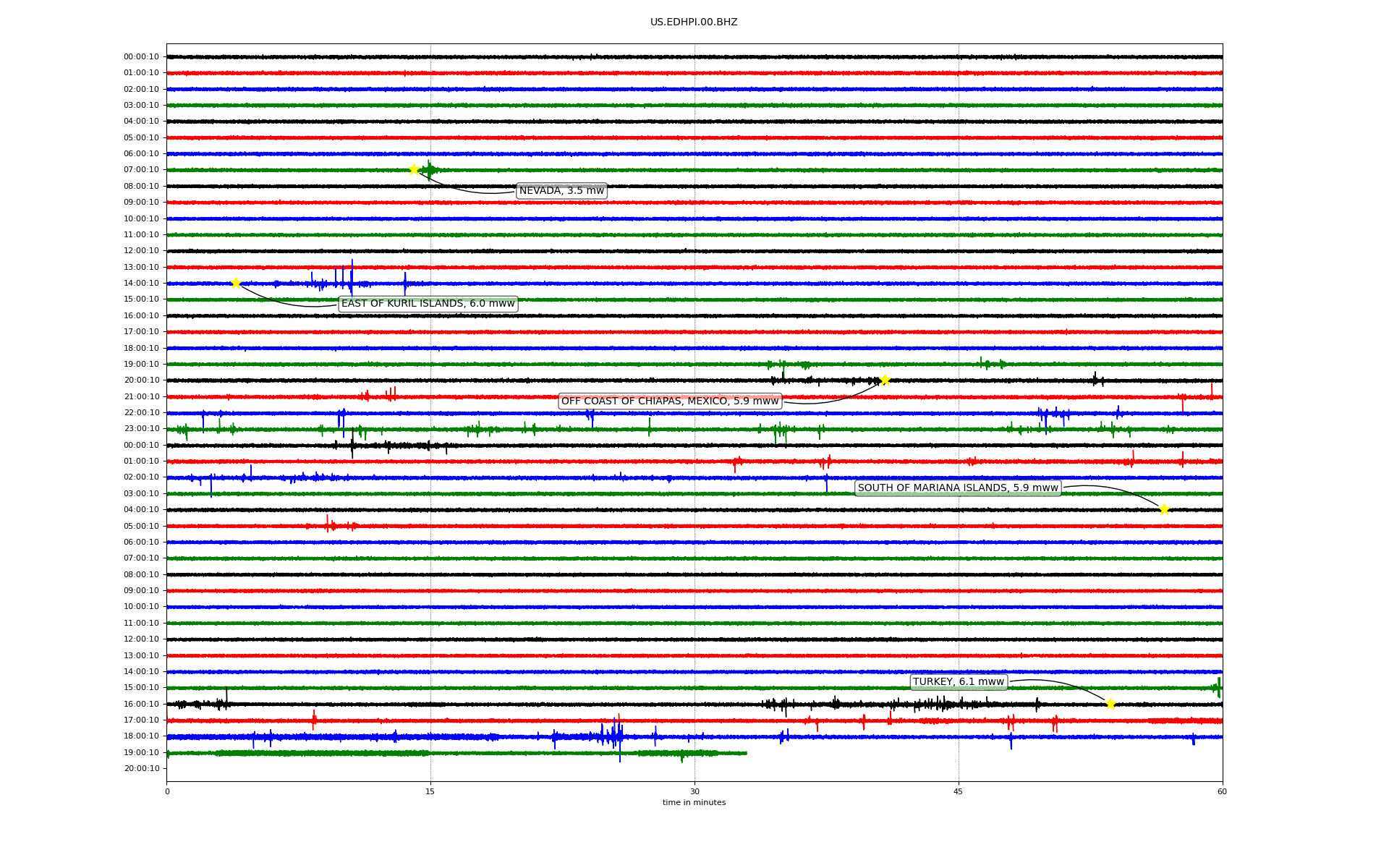
Task: Click the 16:00:10 label on Turkey event row
Action: pos(142,704)
